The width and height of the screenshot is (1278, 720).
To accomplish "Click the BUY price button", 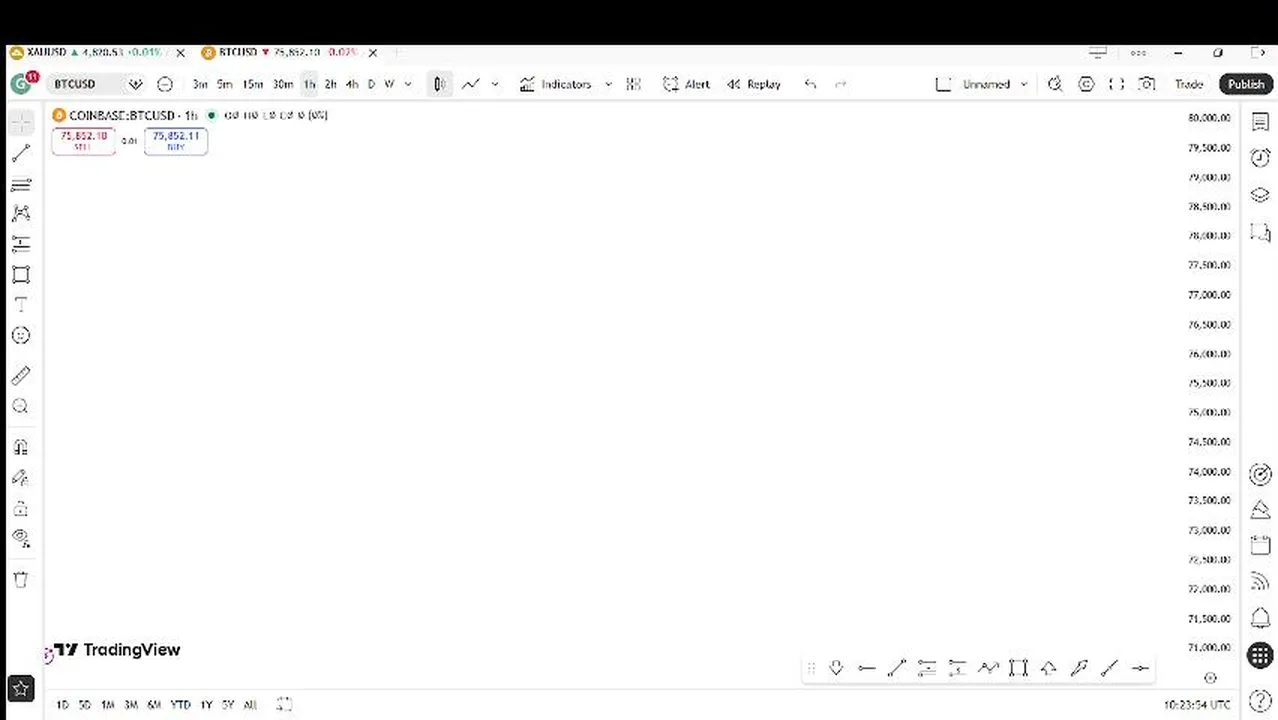I will coord(176,141).
